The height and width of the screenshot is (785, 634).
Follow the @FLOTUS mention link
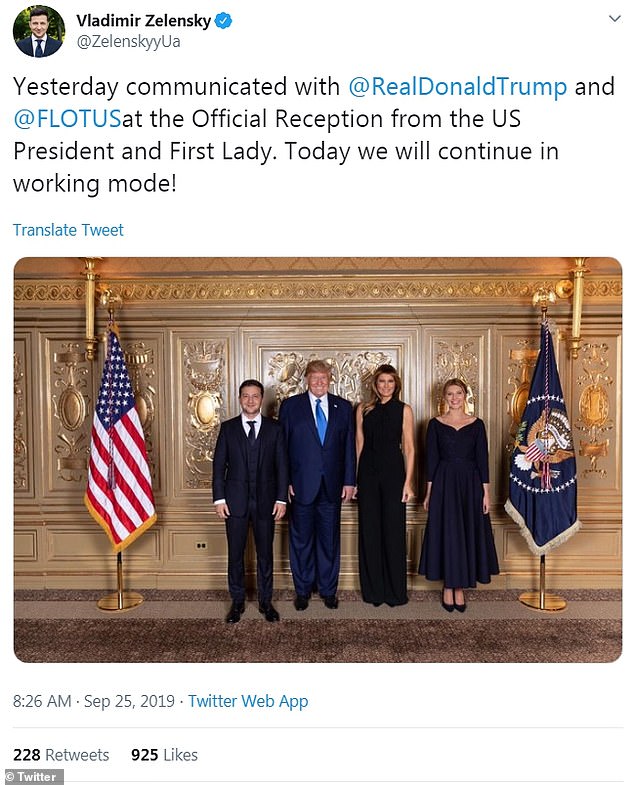pyautogui.click(x=66, y=120)
